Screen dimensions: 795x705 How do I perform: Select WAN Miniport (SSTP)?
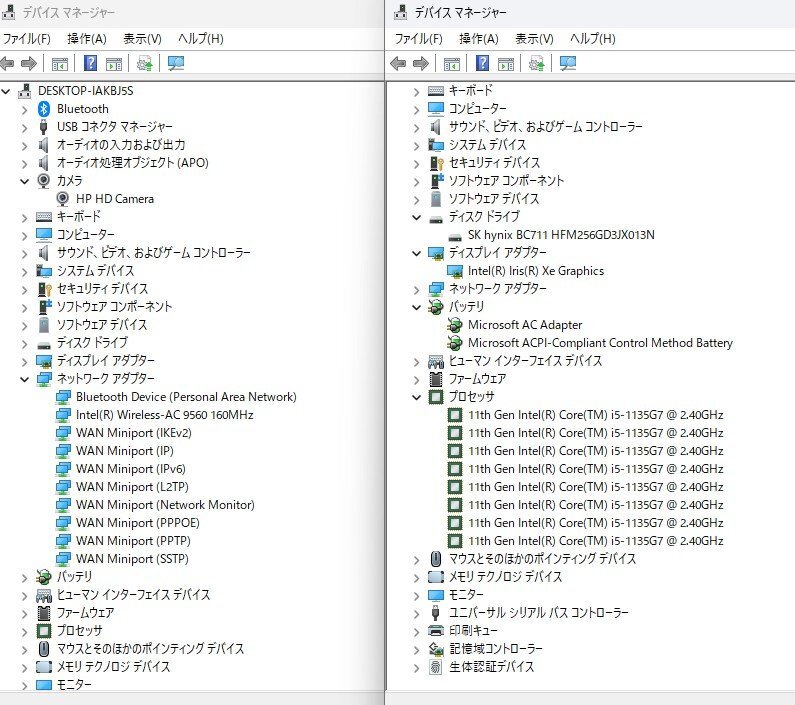pos(132,559)
